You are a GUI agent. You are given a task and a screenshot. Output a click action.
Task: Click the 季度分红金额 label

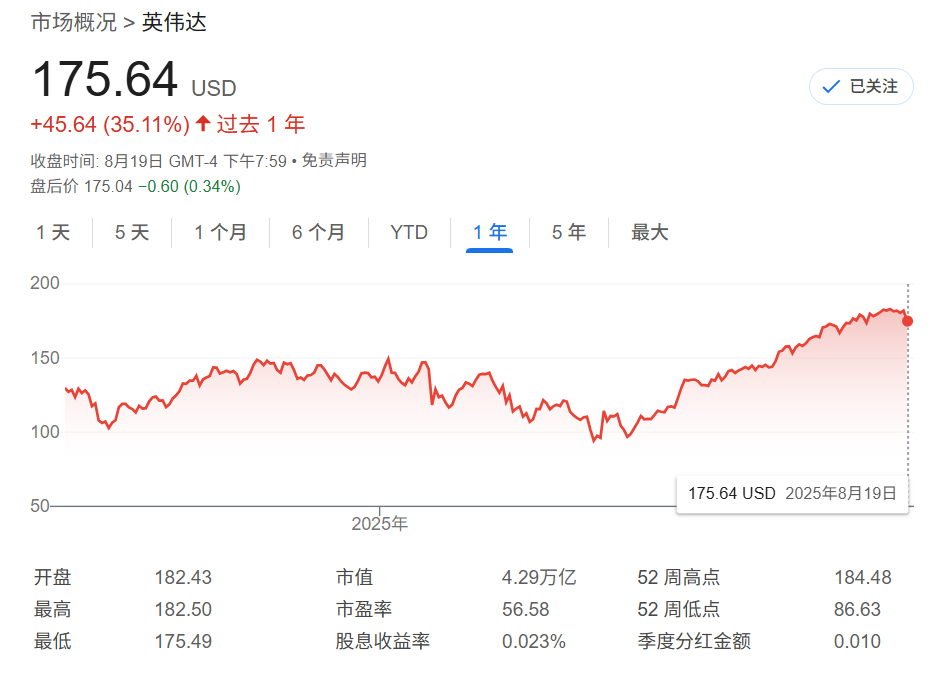[694, 642]
